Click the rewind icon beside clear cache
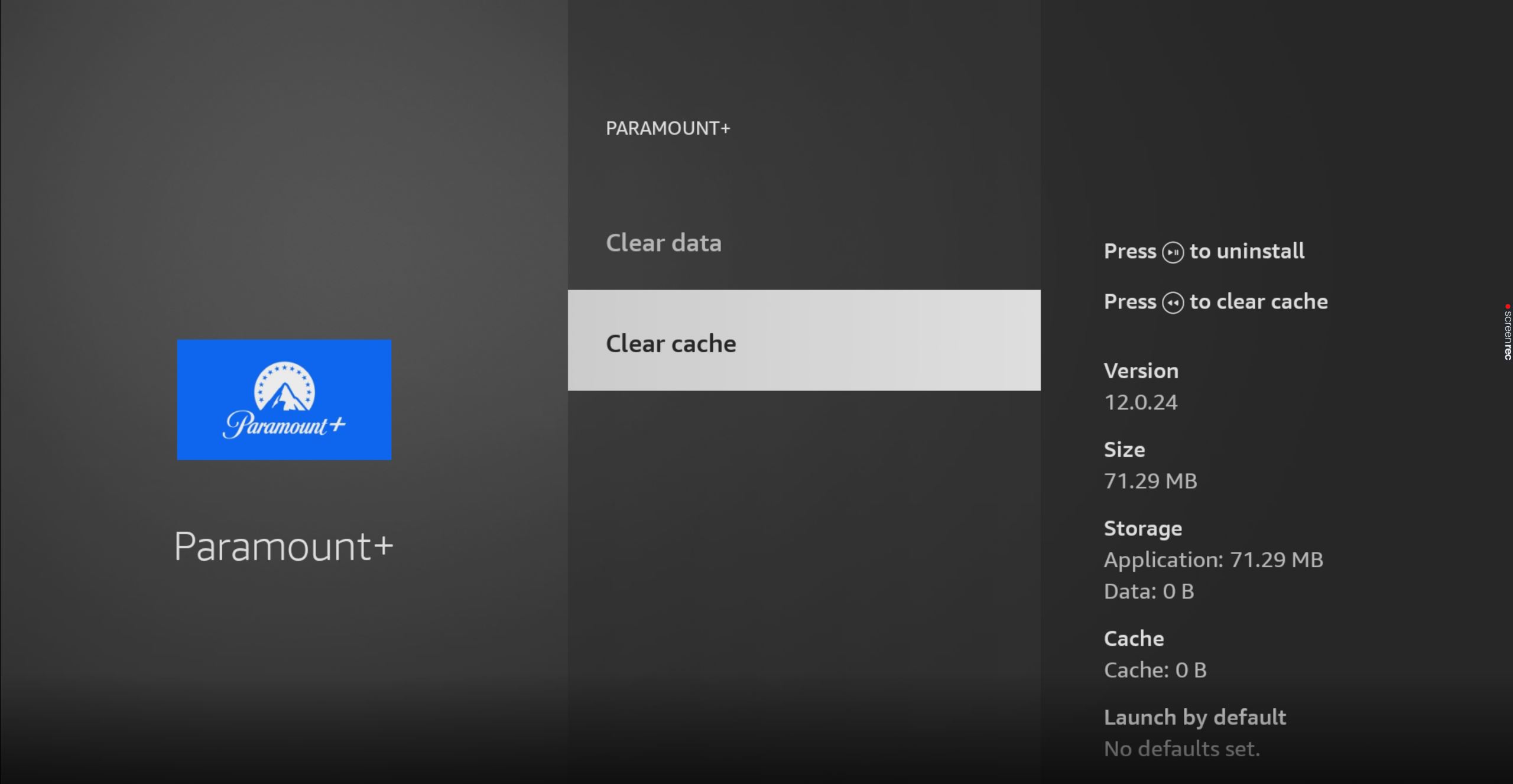The image size is (1513, 784). click(1173, 303)
